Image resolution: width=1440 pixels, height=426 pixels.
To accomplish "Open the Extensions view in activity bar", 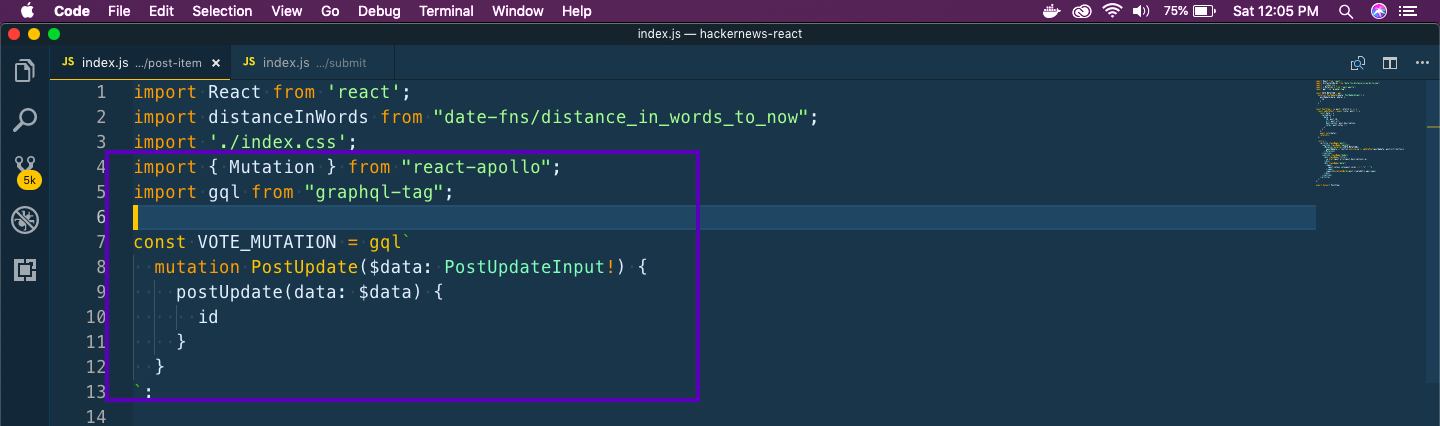I will tap(24, 270).
